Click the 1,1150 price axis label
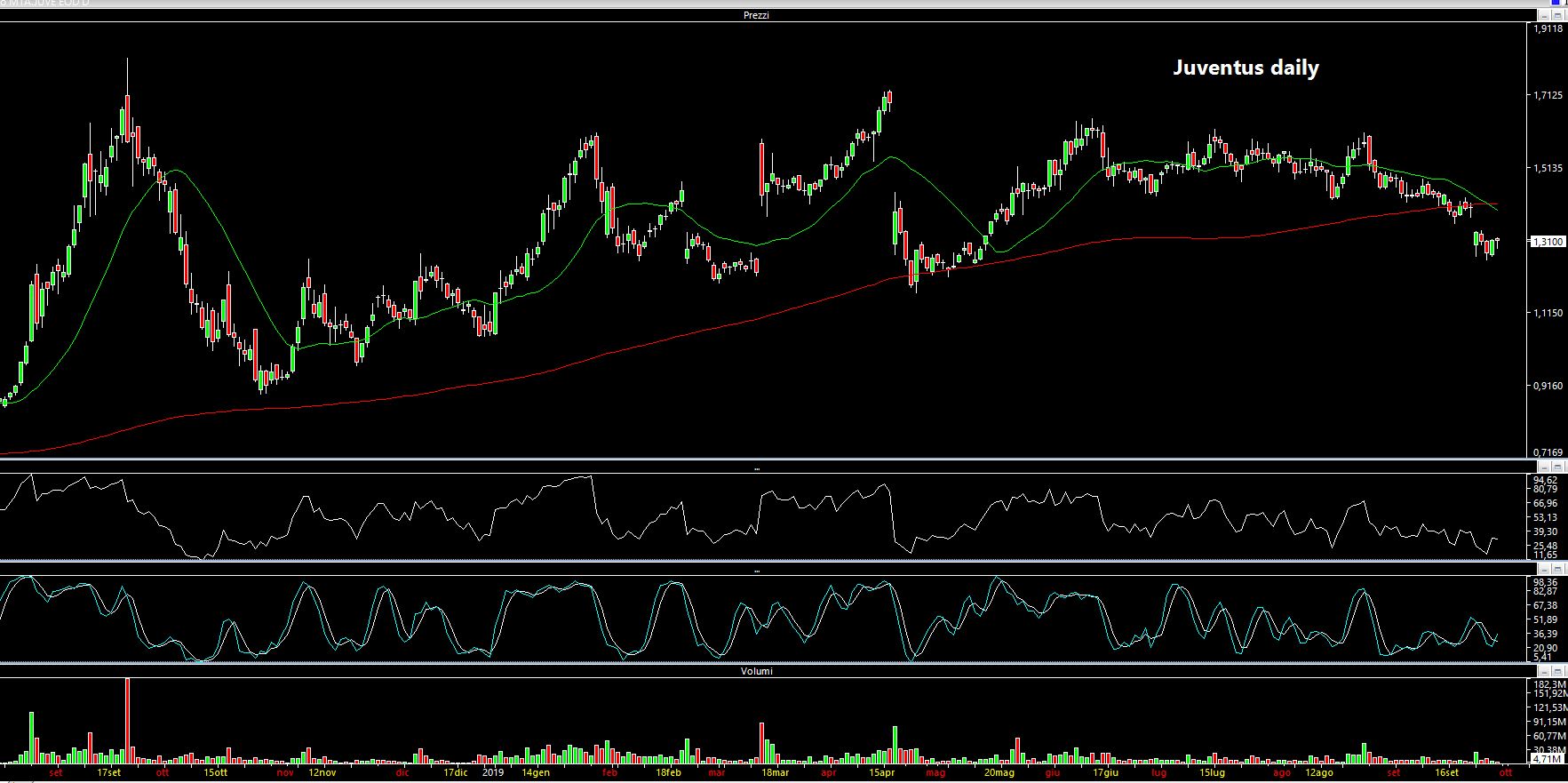The width and height of the screenshot is (1568, 783). pos(1549,313)
